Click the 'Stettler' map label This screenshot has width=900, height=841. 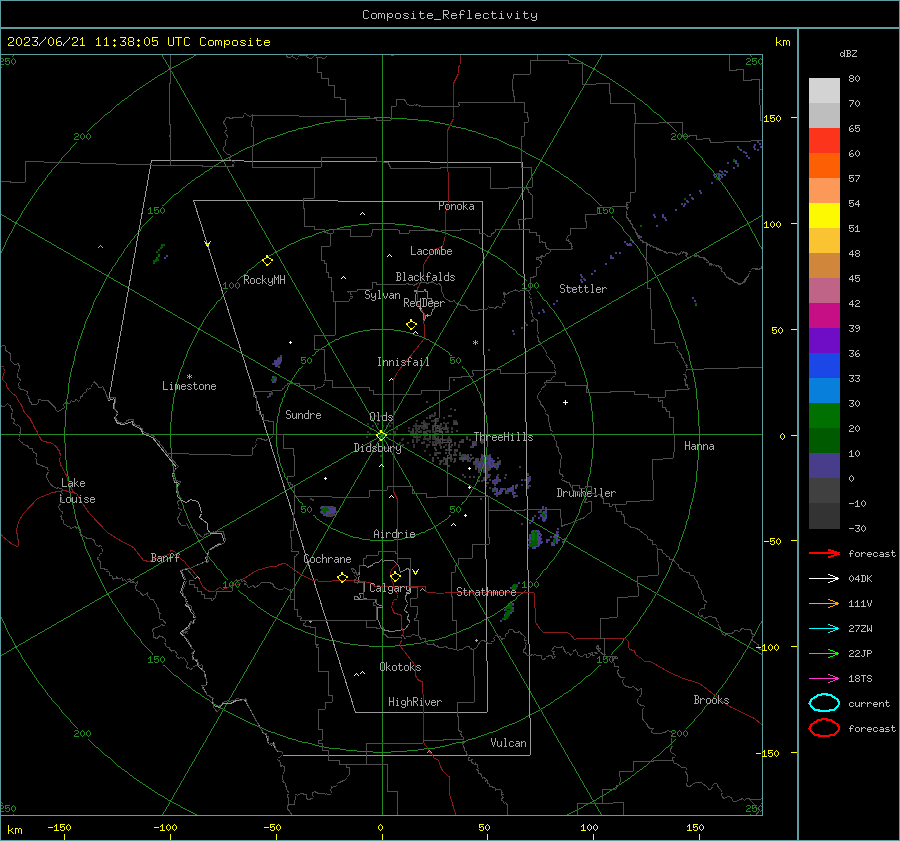coord(583,289)
